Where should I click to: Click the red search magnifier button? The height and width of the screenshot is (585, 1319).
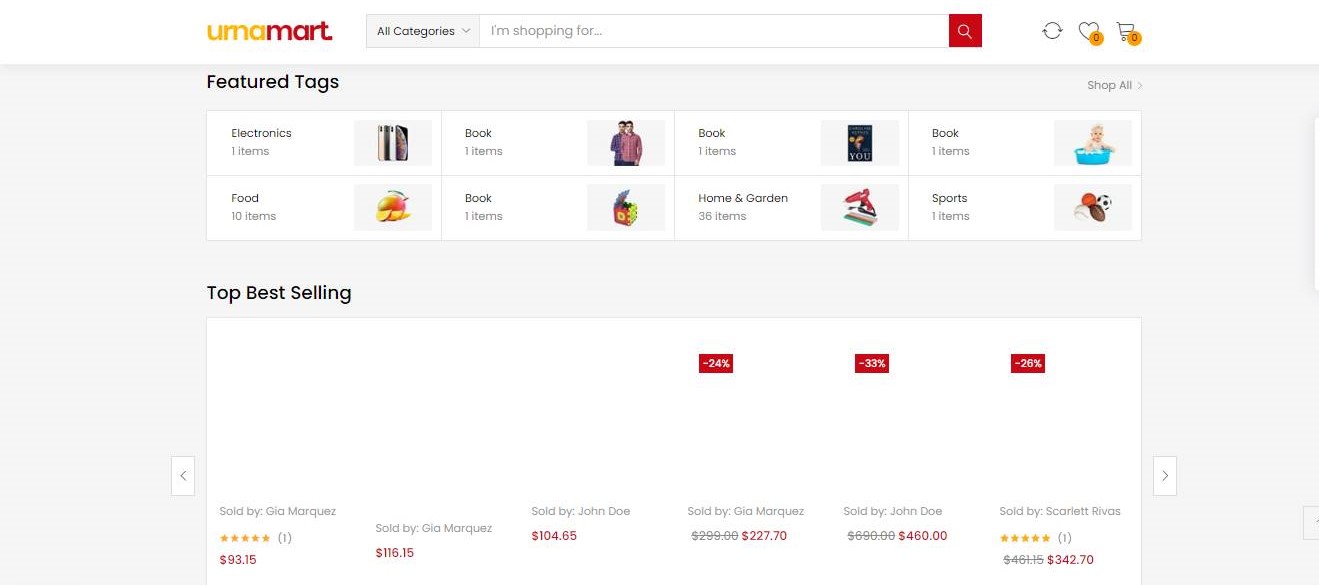coord(965,31)
